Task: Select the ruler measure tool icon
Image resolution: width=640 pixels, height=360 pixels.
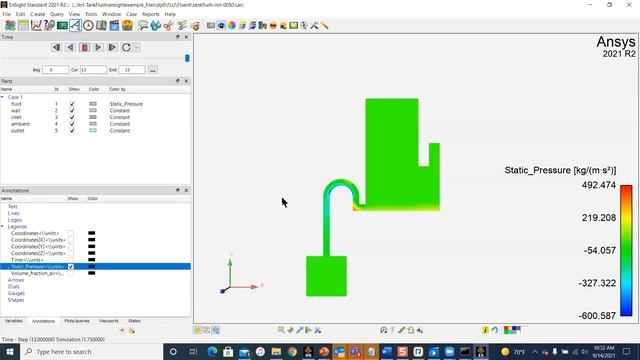Action: 325,25
